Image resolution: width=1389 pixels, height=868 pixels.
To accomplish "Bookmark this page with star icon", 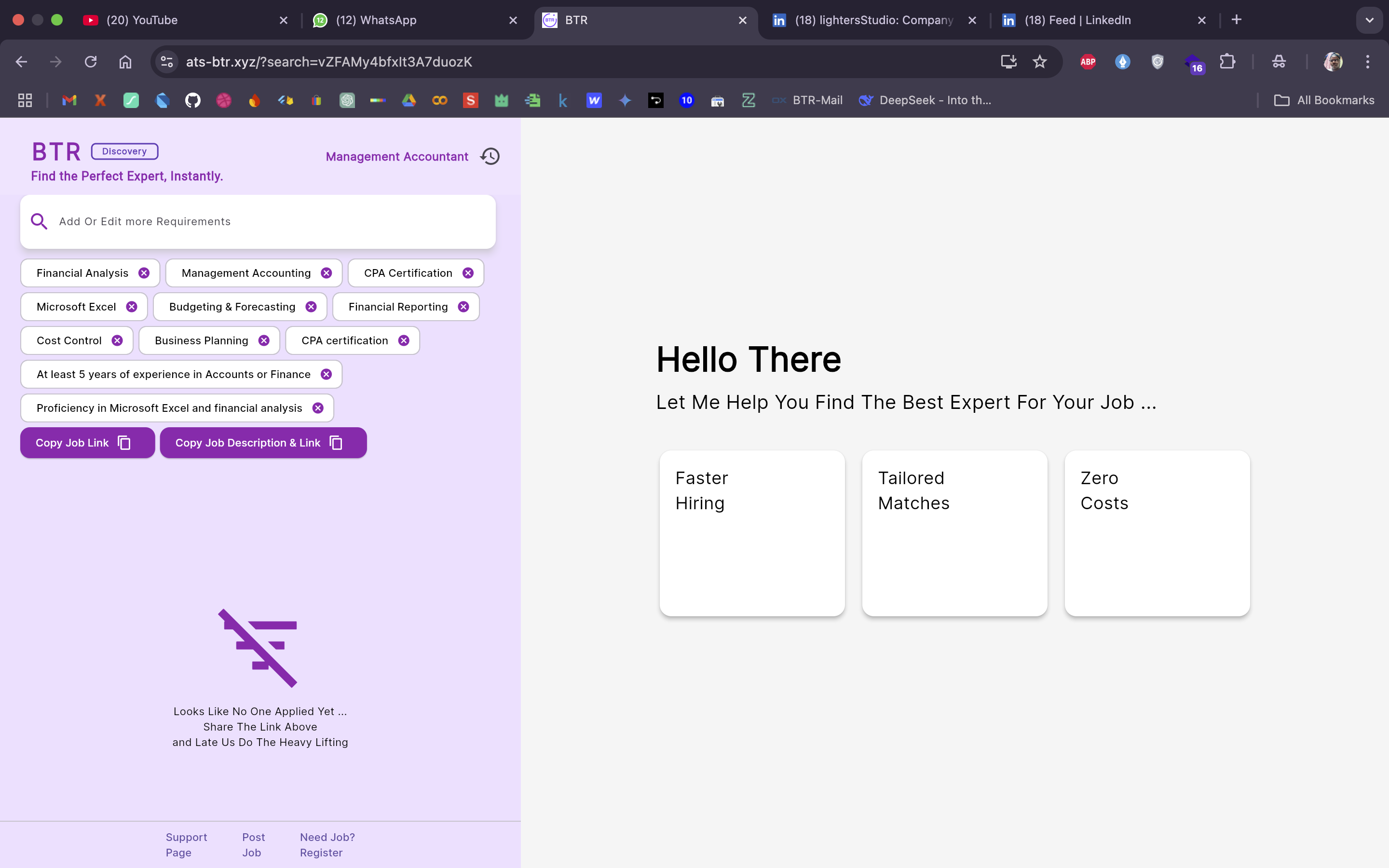I will tap(1039, 61).
